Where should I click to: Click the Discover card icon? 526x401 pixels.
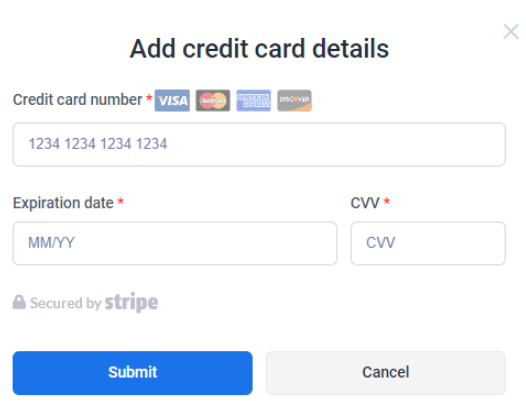pos(295,100)
